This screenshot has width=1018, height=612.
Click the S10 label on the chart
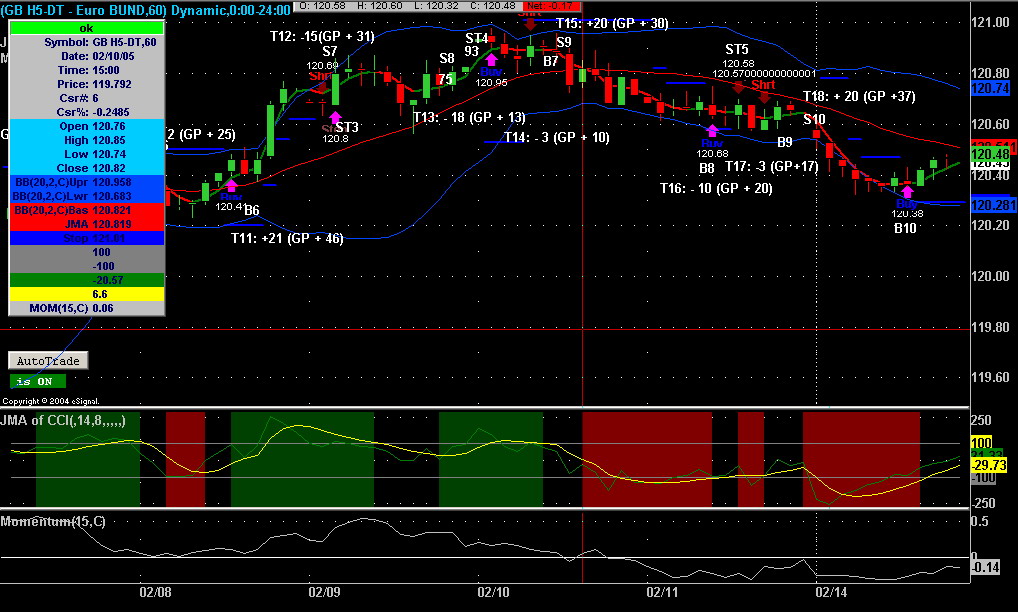tap(814, 119)
